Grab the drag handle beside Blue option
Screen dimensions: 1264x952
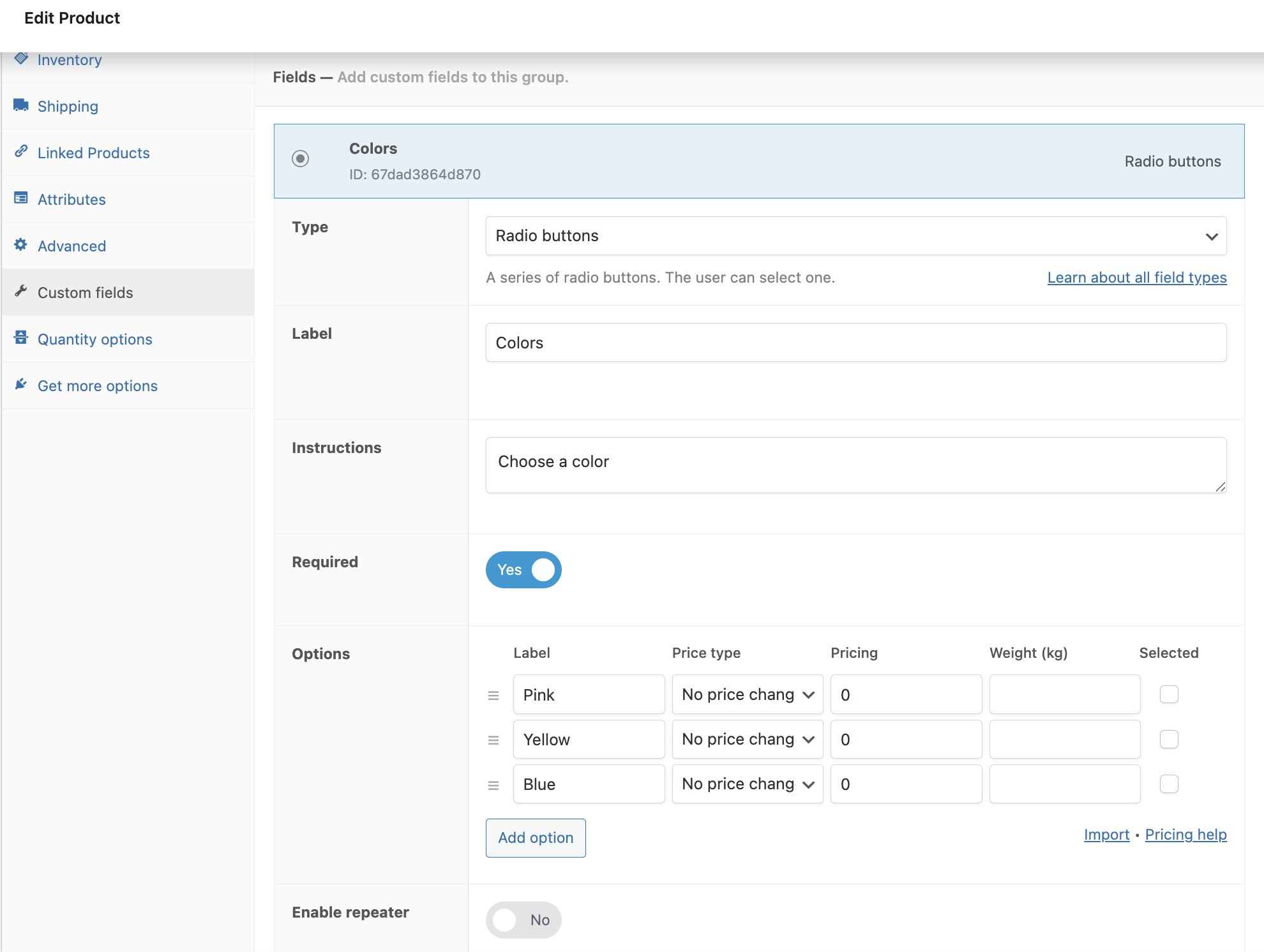click(493, 784)
